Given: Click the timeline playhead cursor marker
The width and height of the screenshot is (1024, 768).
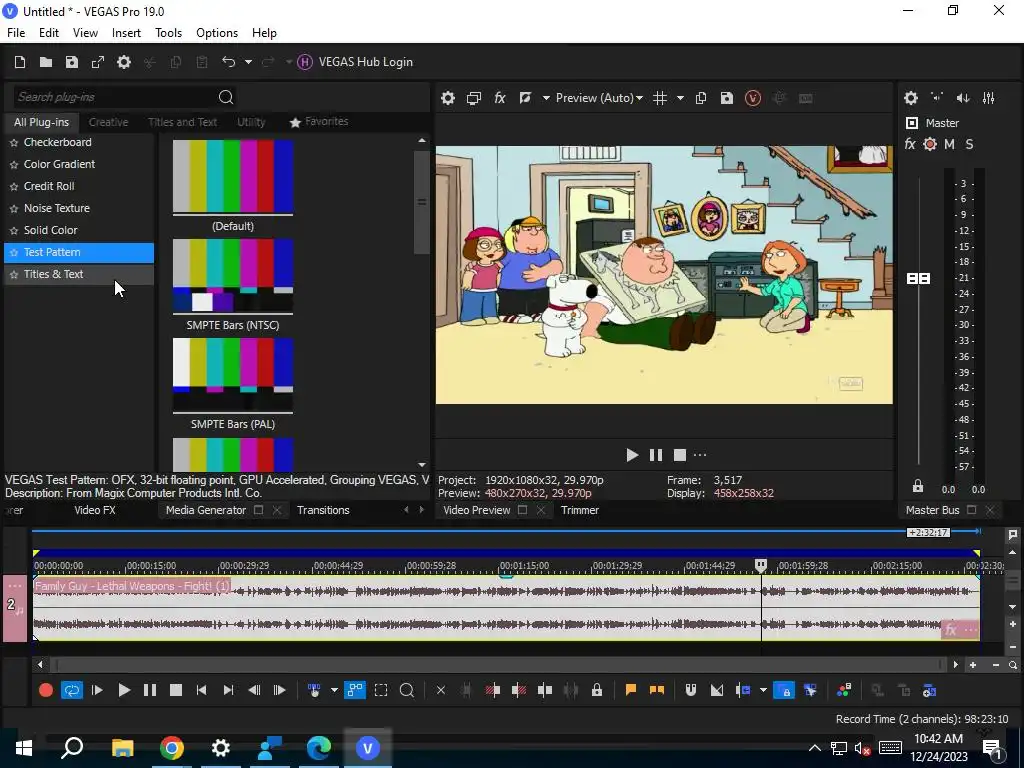Looking at the screenshot, I should click(x=761, y=566).
